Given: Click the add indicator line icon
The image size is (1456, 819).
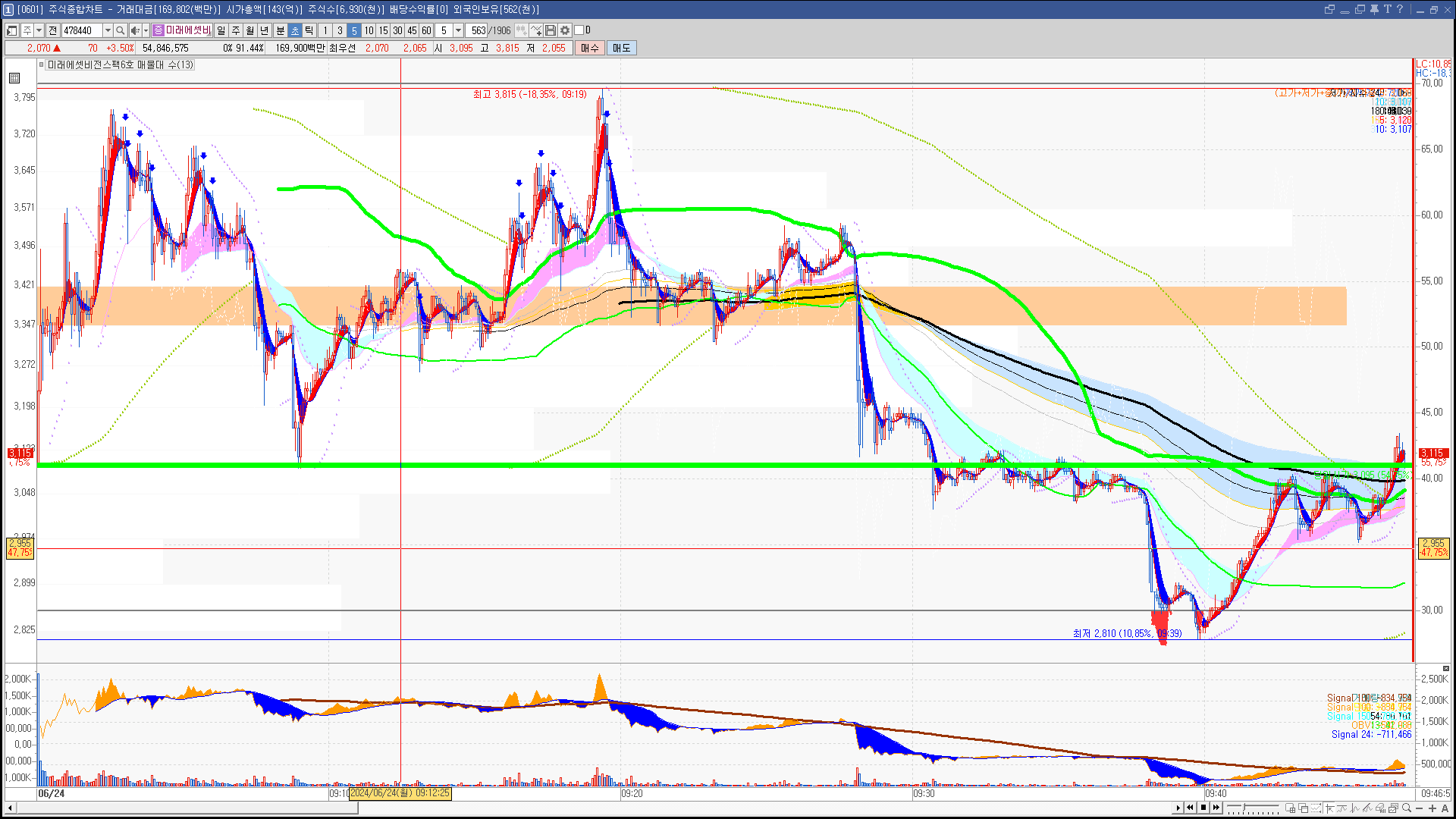Looking at the screenshot, I should pyautogui.click(x=536, y=30).
